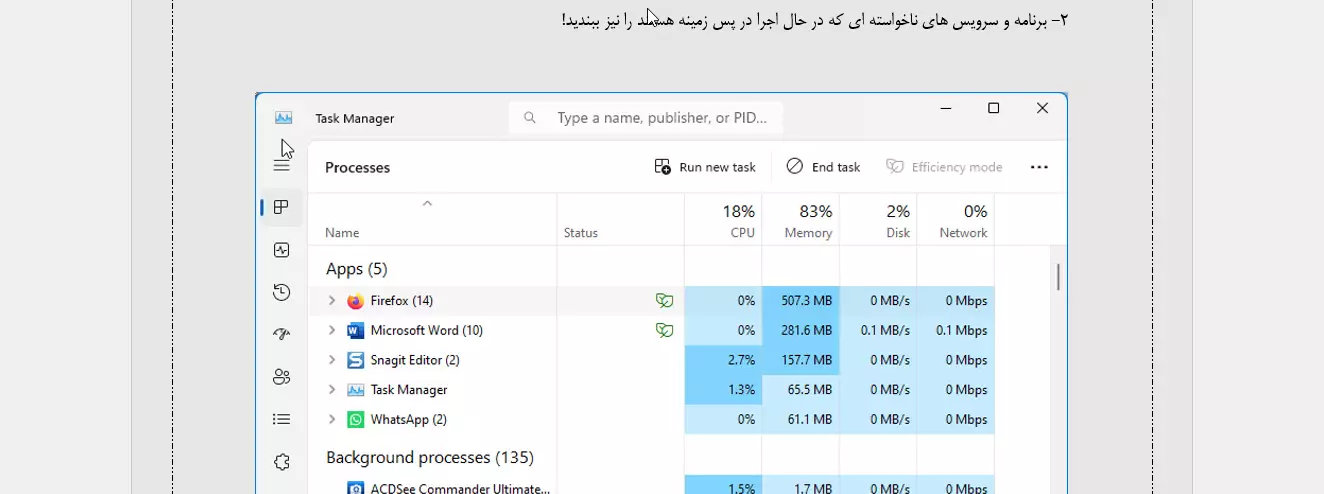
Task: Open Startup apps sidebar icon
Action: [282, 335]
